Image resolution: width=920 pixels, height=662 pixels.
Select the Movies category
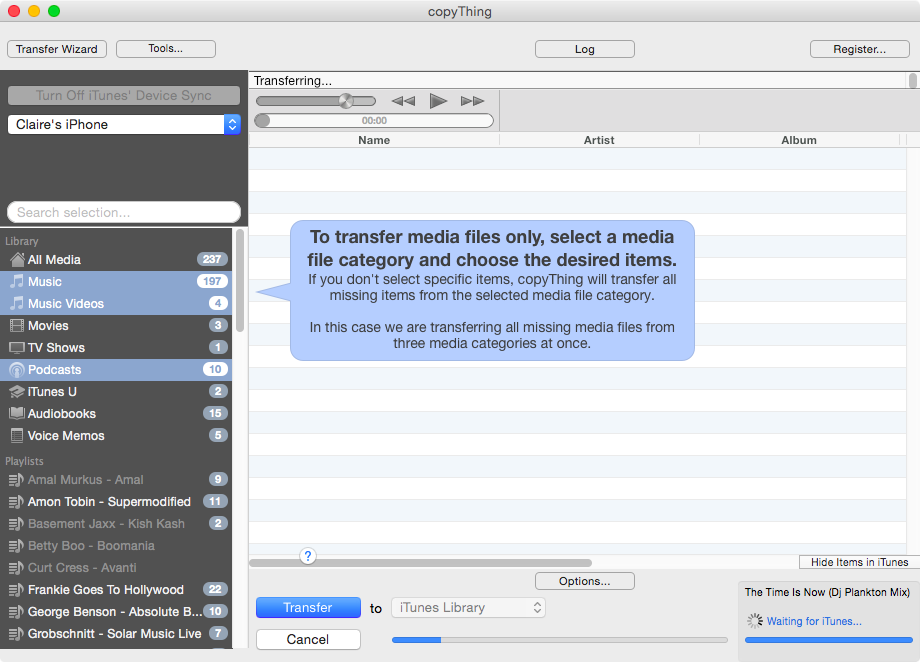(116, 326)
